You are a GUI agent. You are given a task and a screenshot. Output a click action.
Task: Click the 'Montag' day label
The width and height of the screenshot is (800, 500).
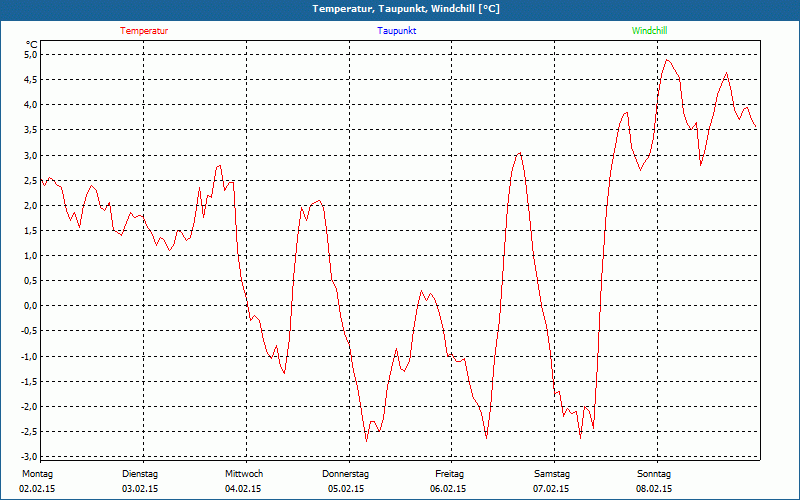(37, 474)
